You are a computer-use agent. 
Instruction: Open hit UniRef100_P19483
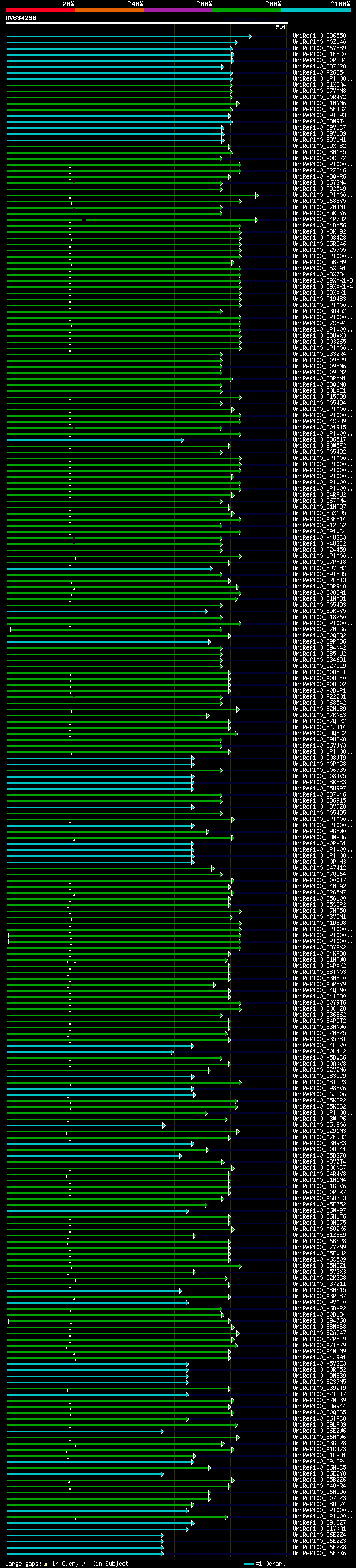(x=319, y=299)
